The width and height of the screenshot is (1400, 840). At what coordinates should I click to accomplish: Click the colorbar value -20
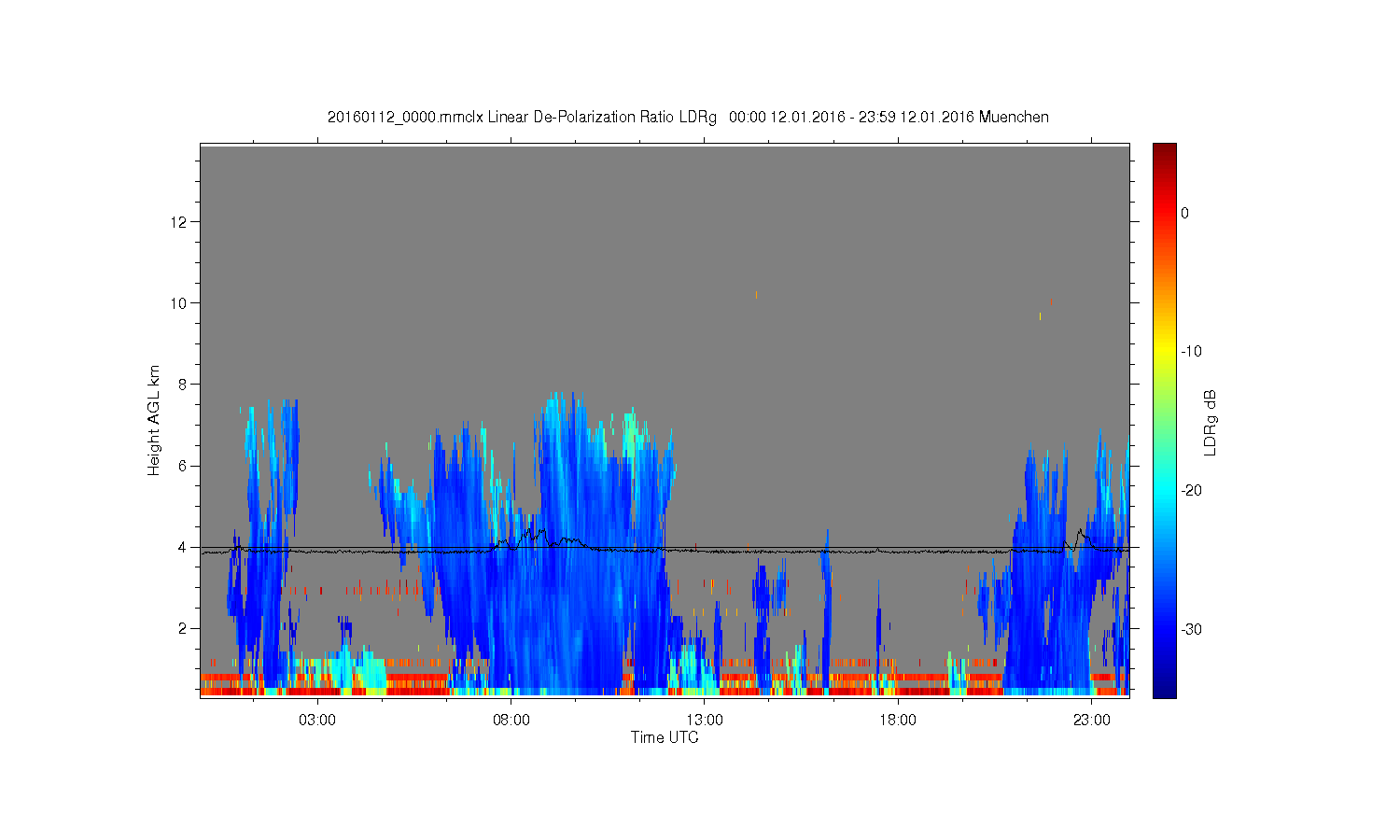(x=1191, y=491)
